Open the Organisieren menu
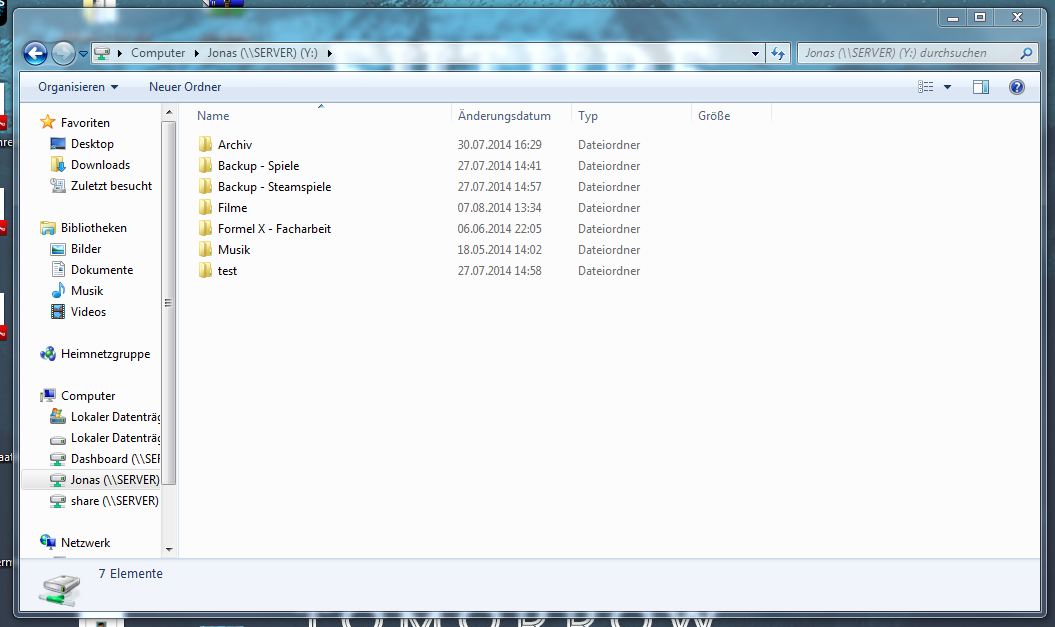1055x627 pixels. [x=78, y=87]
